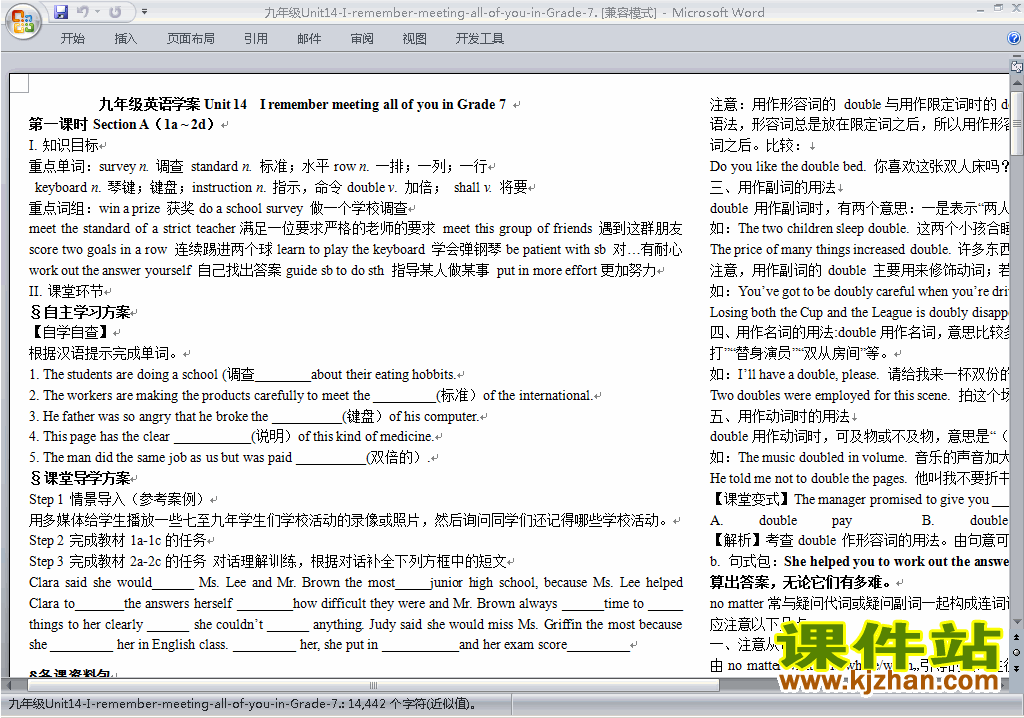The image size is (1024, 718).
Task: Click the Step 3 完成教材 2a-2c line
Action: click(x=268, y=561)
